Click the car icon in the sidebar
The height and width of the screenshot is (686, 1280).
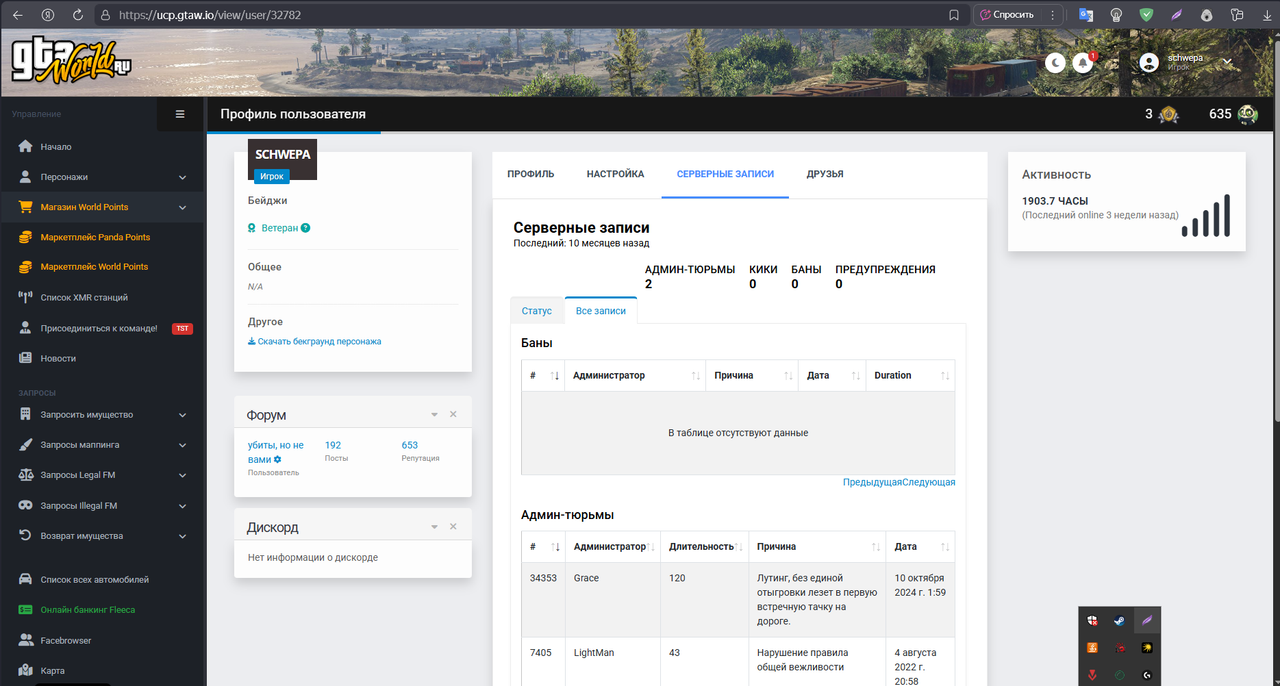(26, 579)
